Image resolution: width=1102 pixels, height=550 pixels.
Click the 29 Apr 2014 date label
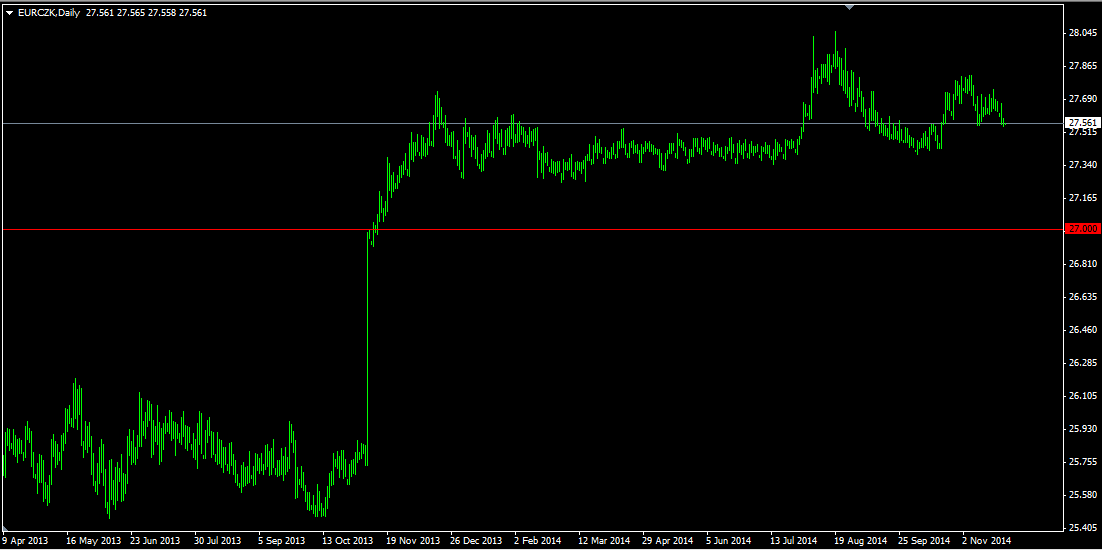pos(668,542)
